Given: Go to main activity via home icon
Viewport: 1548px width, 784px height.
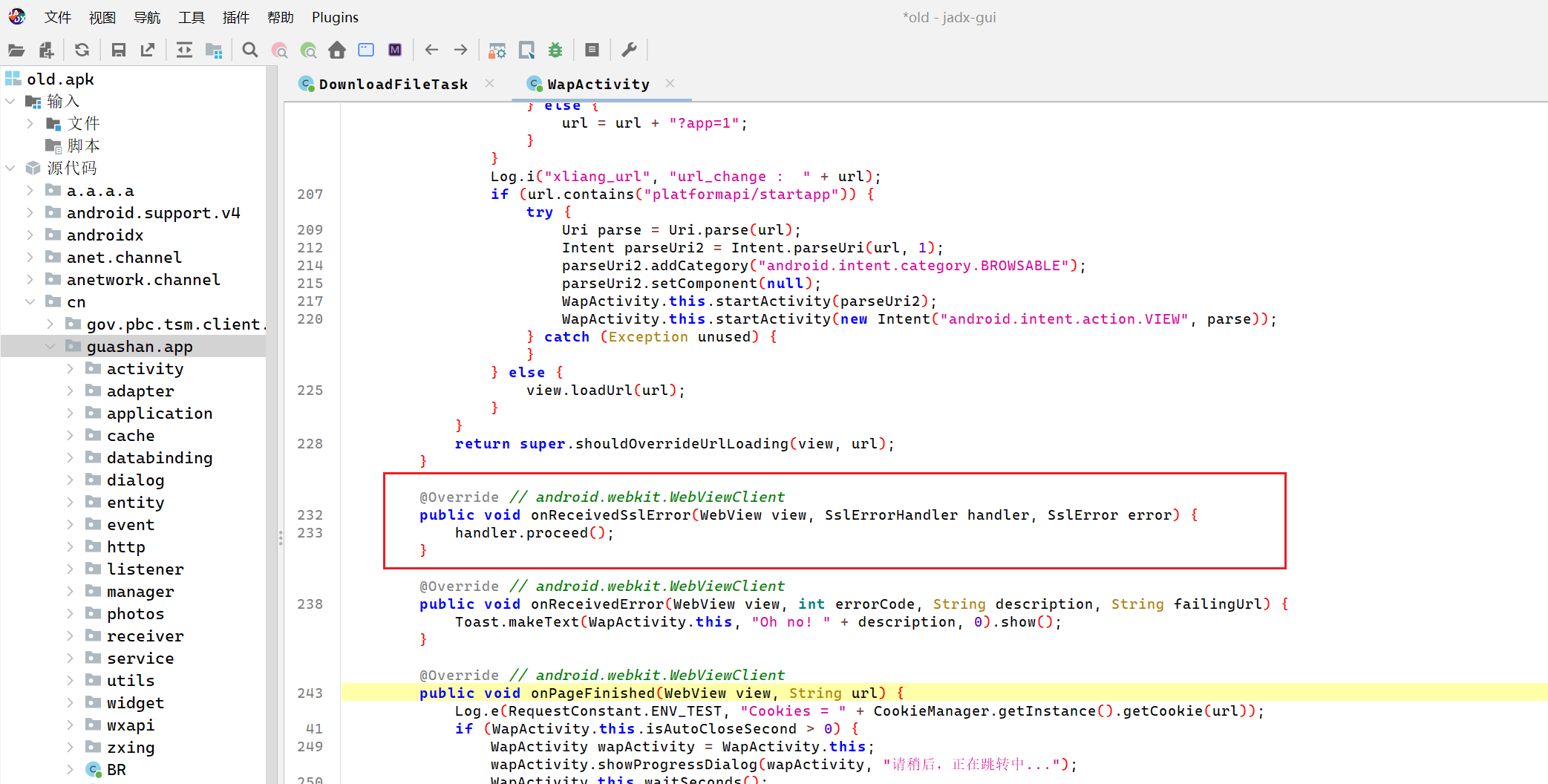Looking at the screenshot, I should point(337,50).
